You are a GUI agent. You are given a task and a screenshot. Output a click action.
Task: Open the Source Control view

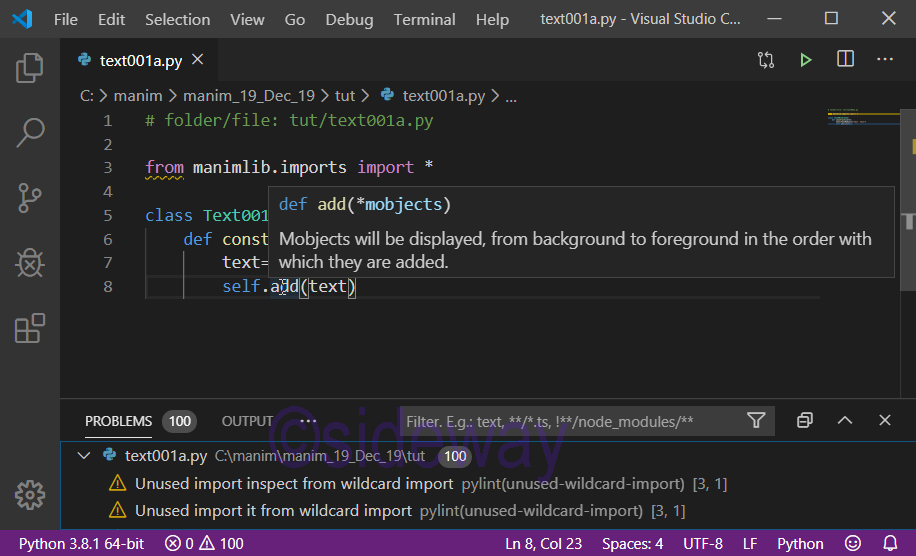(30, 197)
